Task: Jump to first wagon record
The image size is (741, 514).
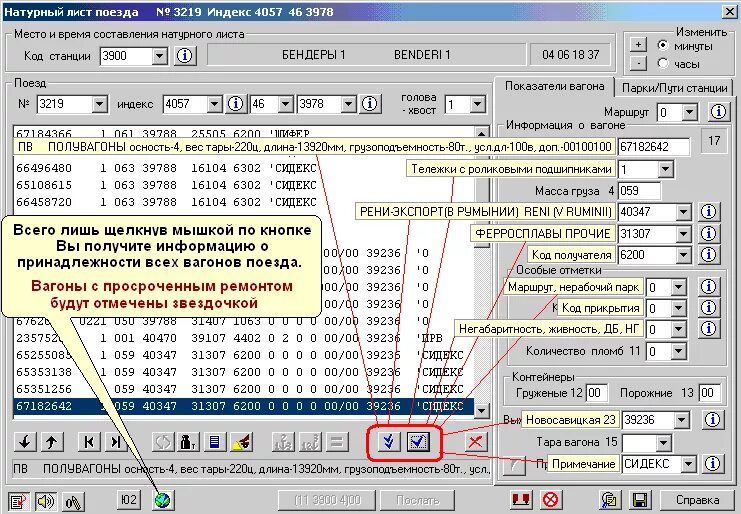Action: point(89,442)
